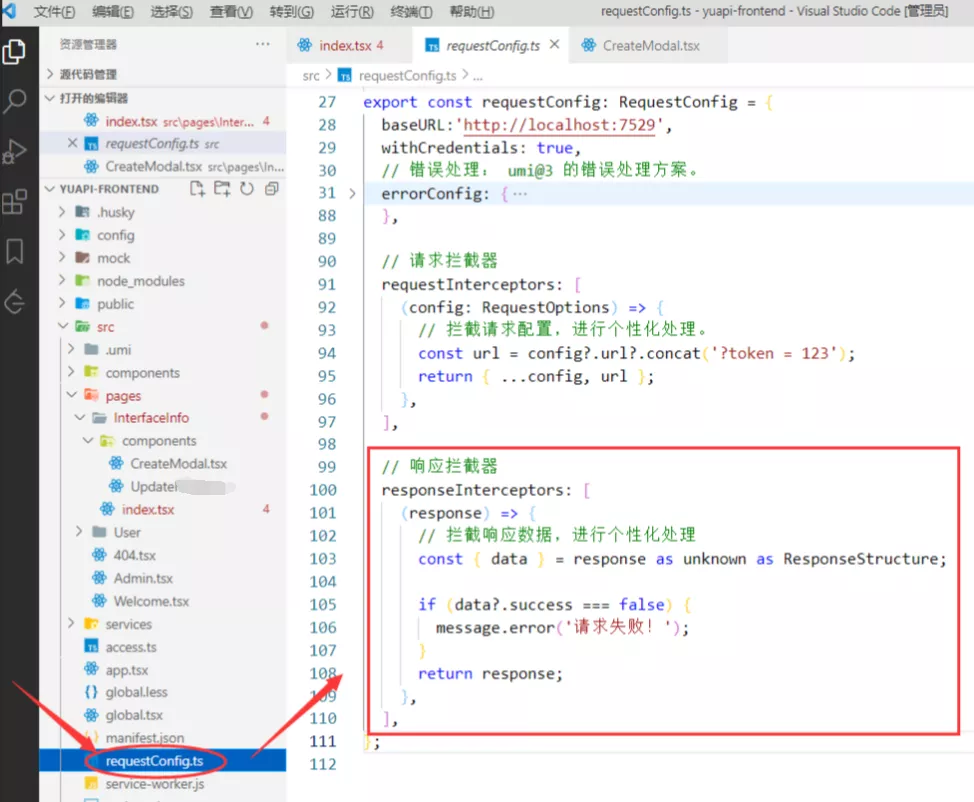The width and height of the screenshot is (974, 802).
Task: Open the 运行(R) menu
Action: [352, 12]
